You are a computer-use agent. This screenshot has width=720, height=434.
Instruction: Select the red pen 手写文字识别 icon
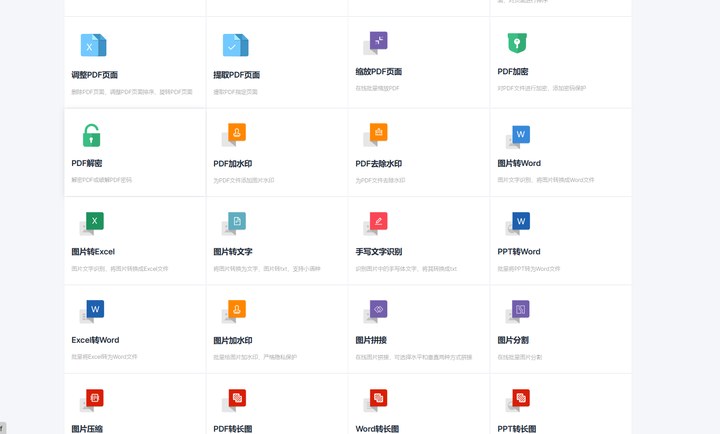[x=376, y=224]
